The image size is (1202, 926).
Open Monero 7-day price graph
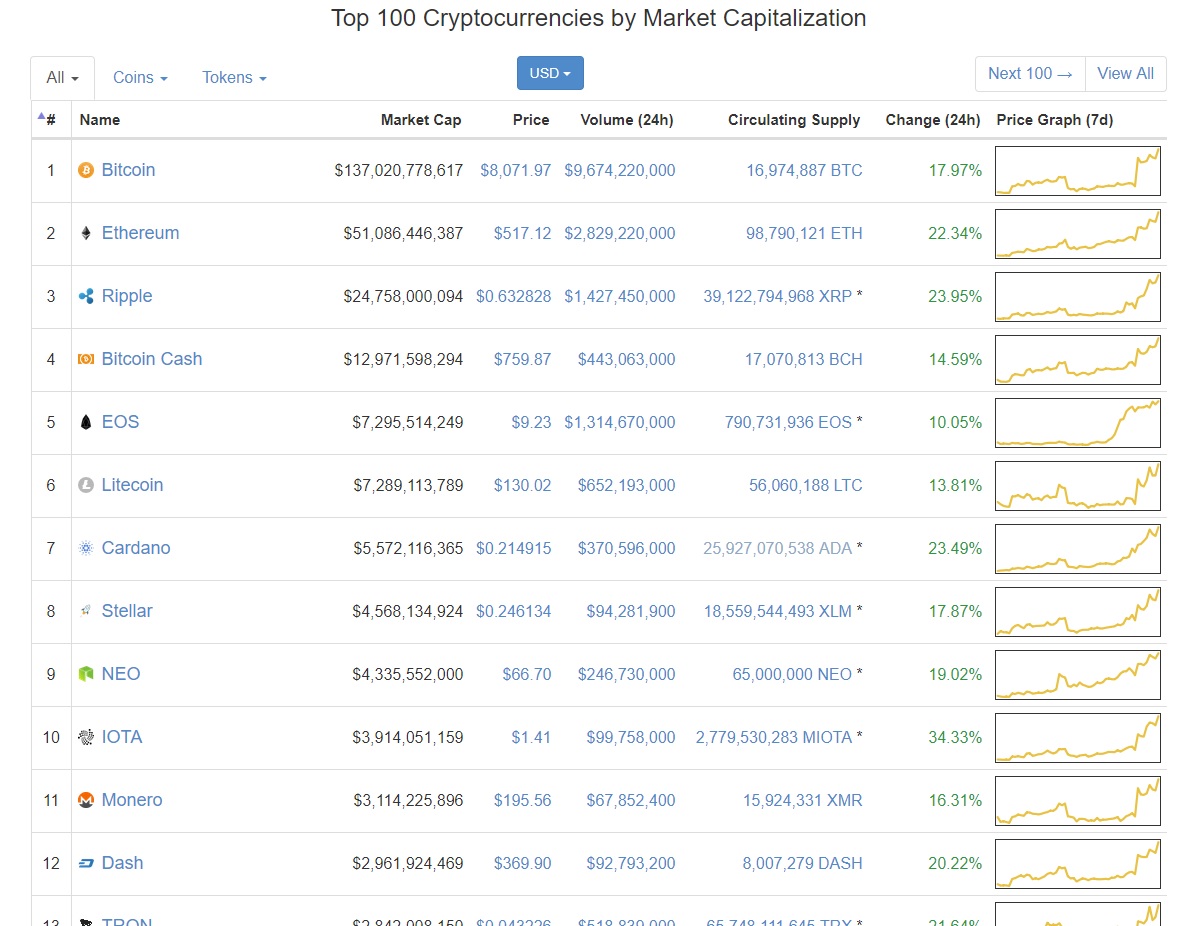click(1078, 801)
